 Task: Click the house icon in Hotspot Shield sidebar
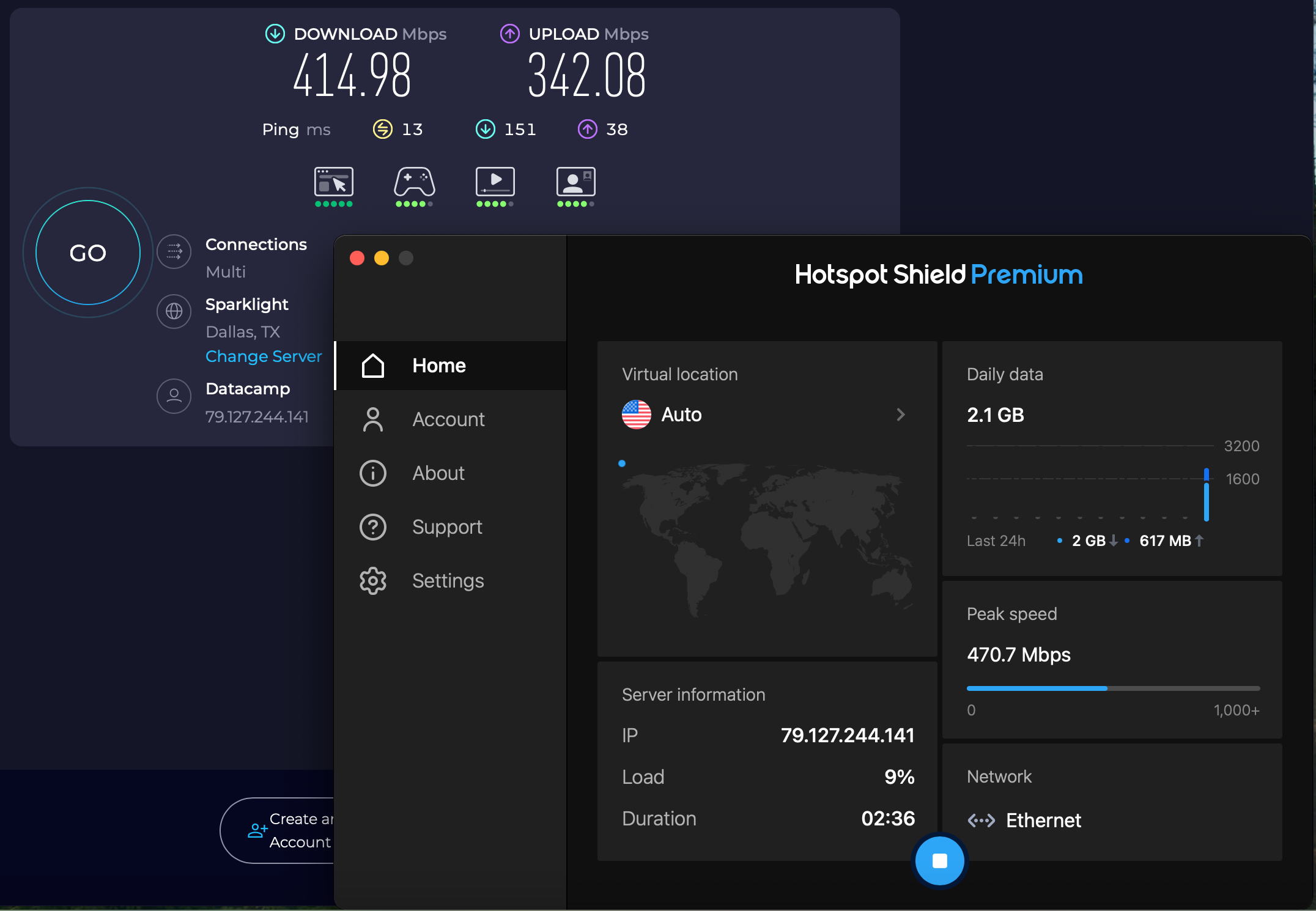373,366
